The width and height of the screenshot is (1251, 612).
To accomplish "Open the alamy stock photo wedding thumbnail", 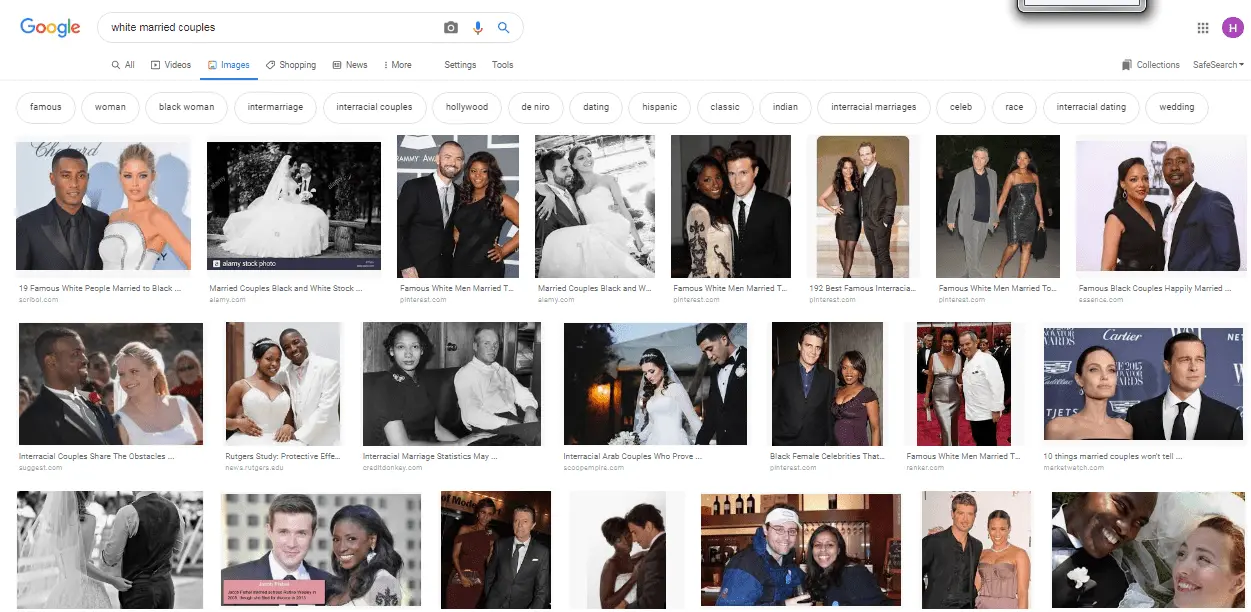I will [293, 206].
